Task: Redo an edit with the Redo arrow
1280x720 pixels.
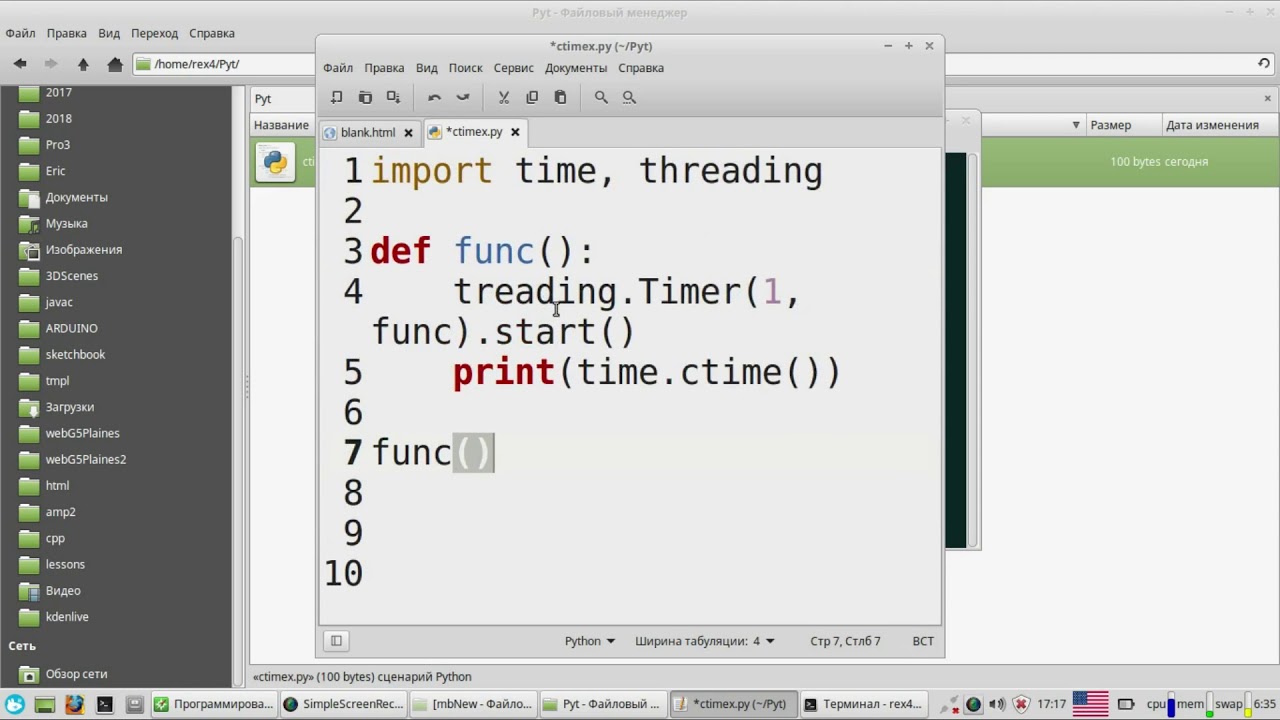Action: (x=462, y=96)
